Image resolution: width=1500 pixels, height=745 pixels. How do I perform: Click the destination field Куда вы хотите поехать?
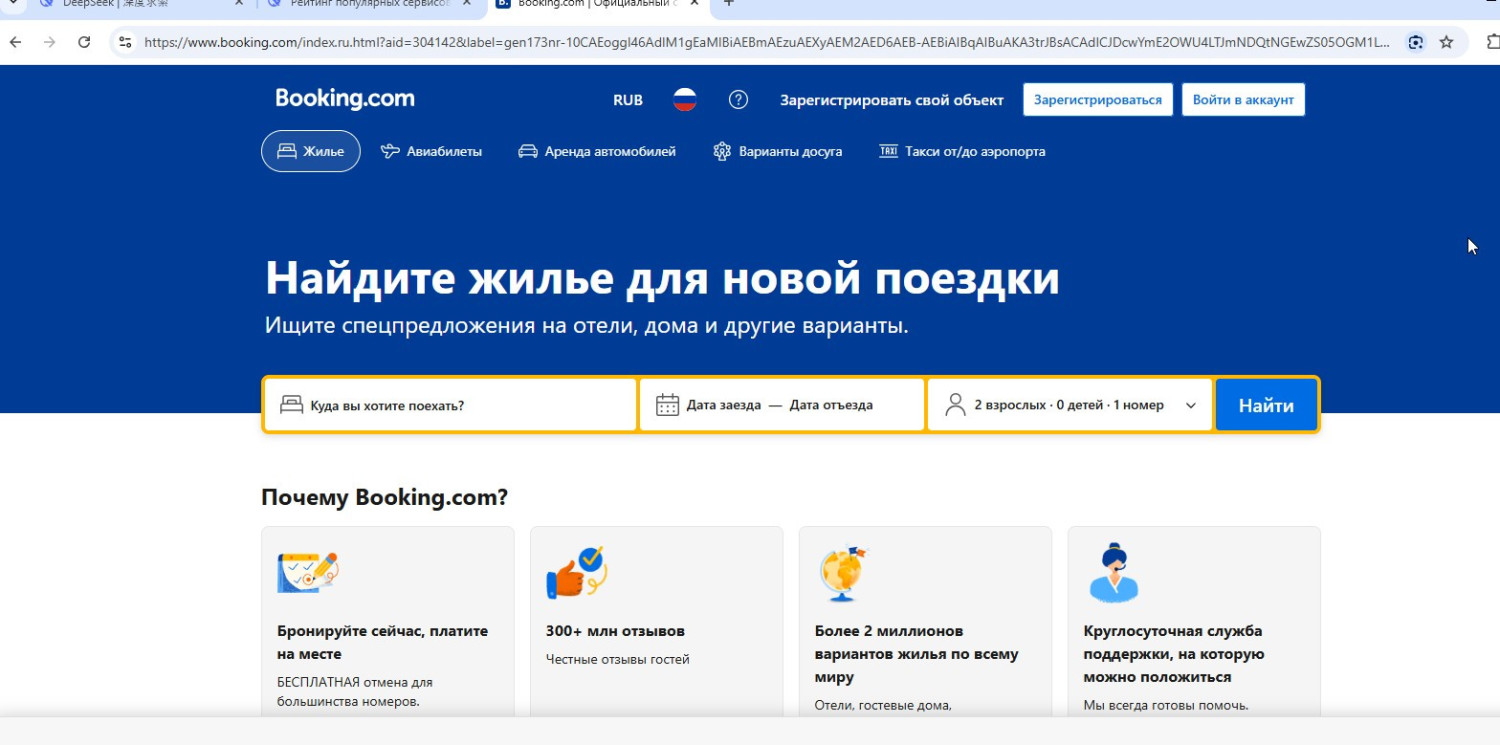[450, 405]
